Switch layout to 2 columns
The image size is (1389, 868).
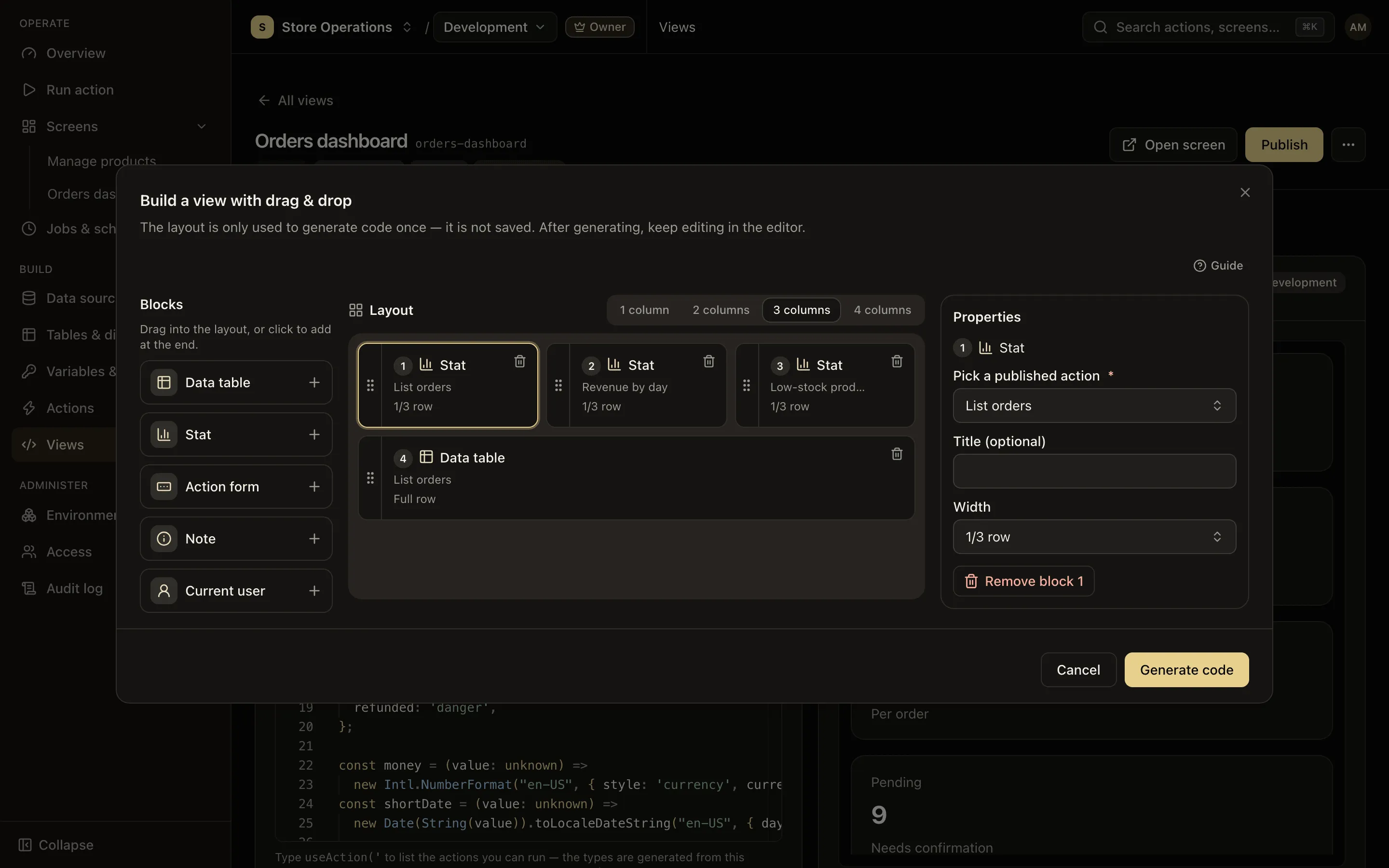coord(721,310)
